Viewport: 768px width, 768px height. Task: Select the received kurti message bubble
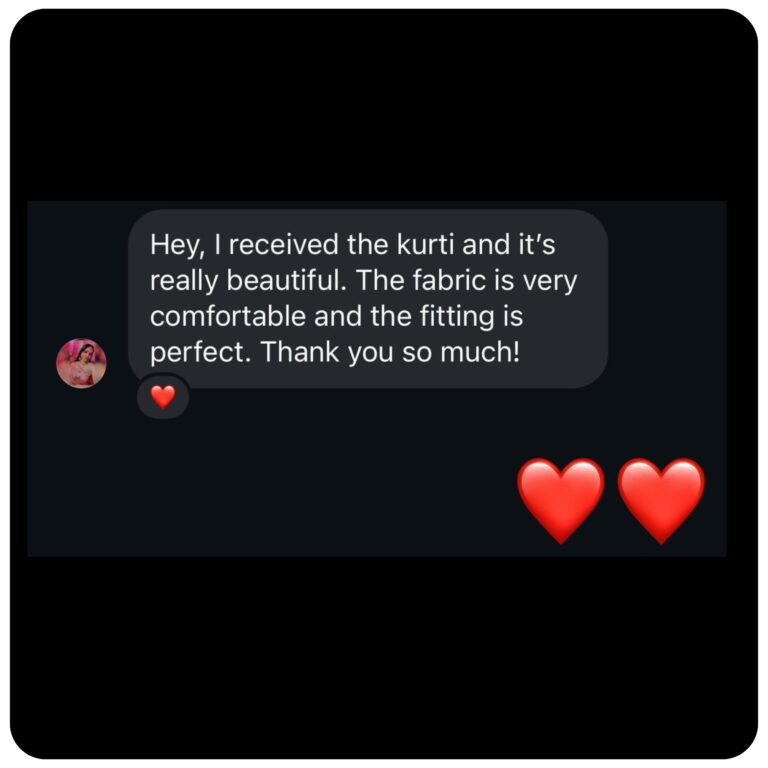tap(368, 299)
